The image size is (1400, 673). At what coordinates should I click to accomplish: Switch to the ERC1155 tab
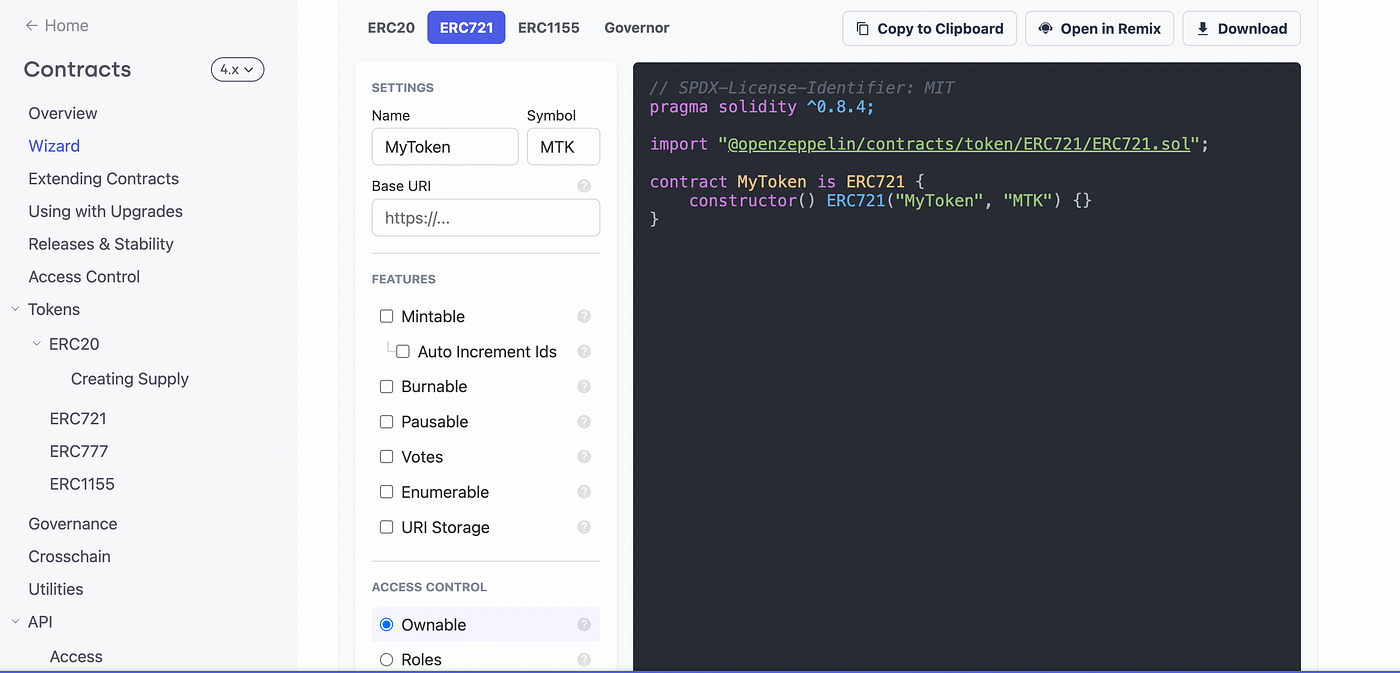[x=549, y=28]
